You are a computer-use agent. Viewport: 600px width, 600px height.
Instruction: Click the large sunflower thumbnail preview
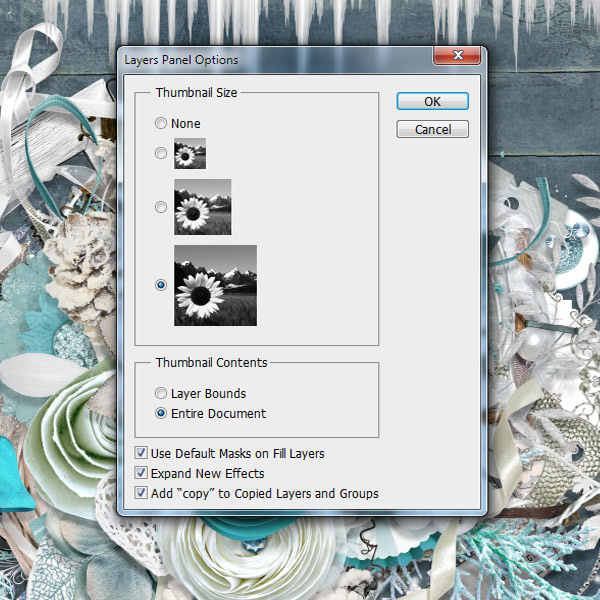pos(215,285)
